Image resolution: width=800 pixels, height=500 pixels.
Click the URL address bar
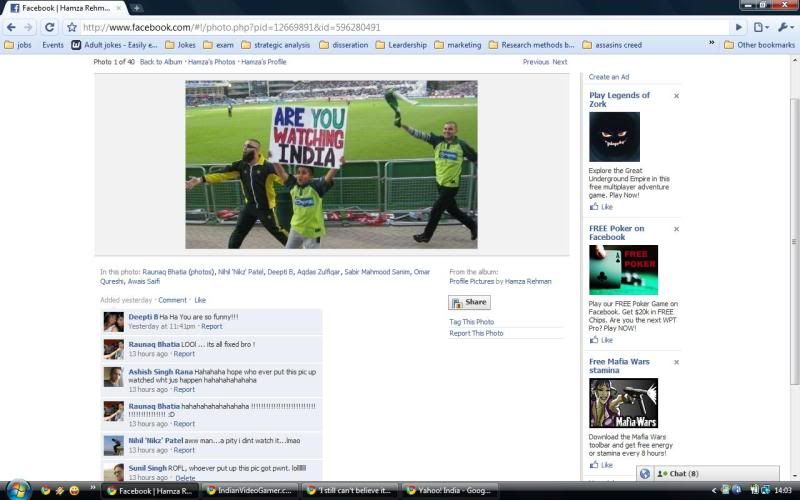400,27
